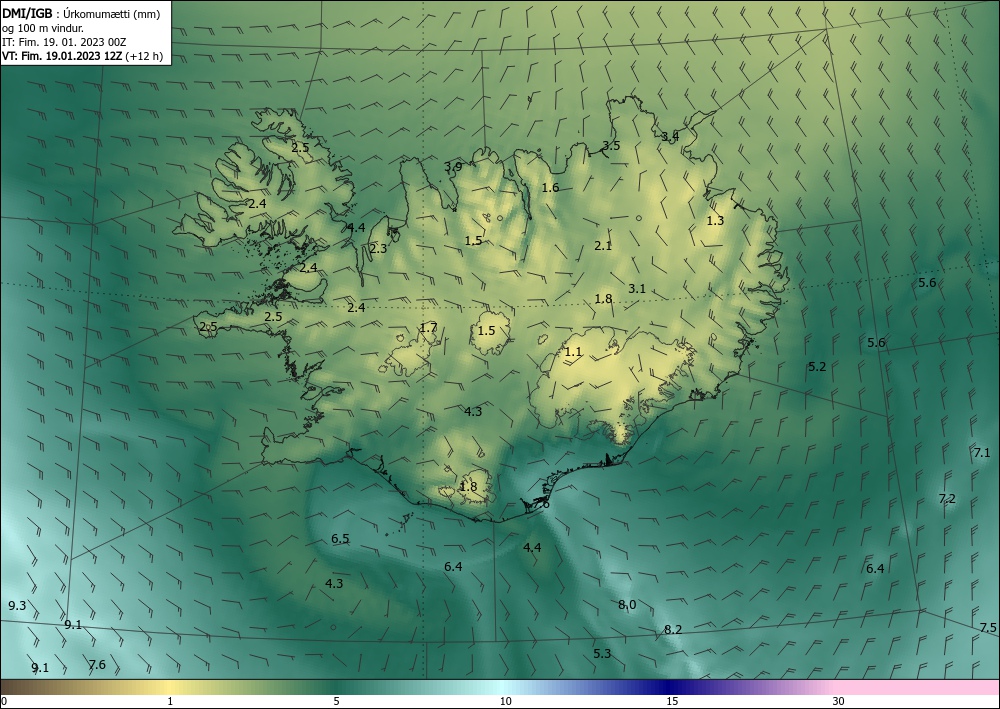Click the 2.1 value on the map

[x=603, y=245]
